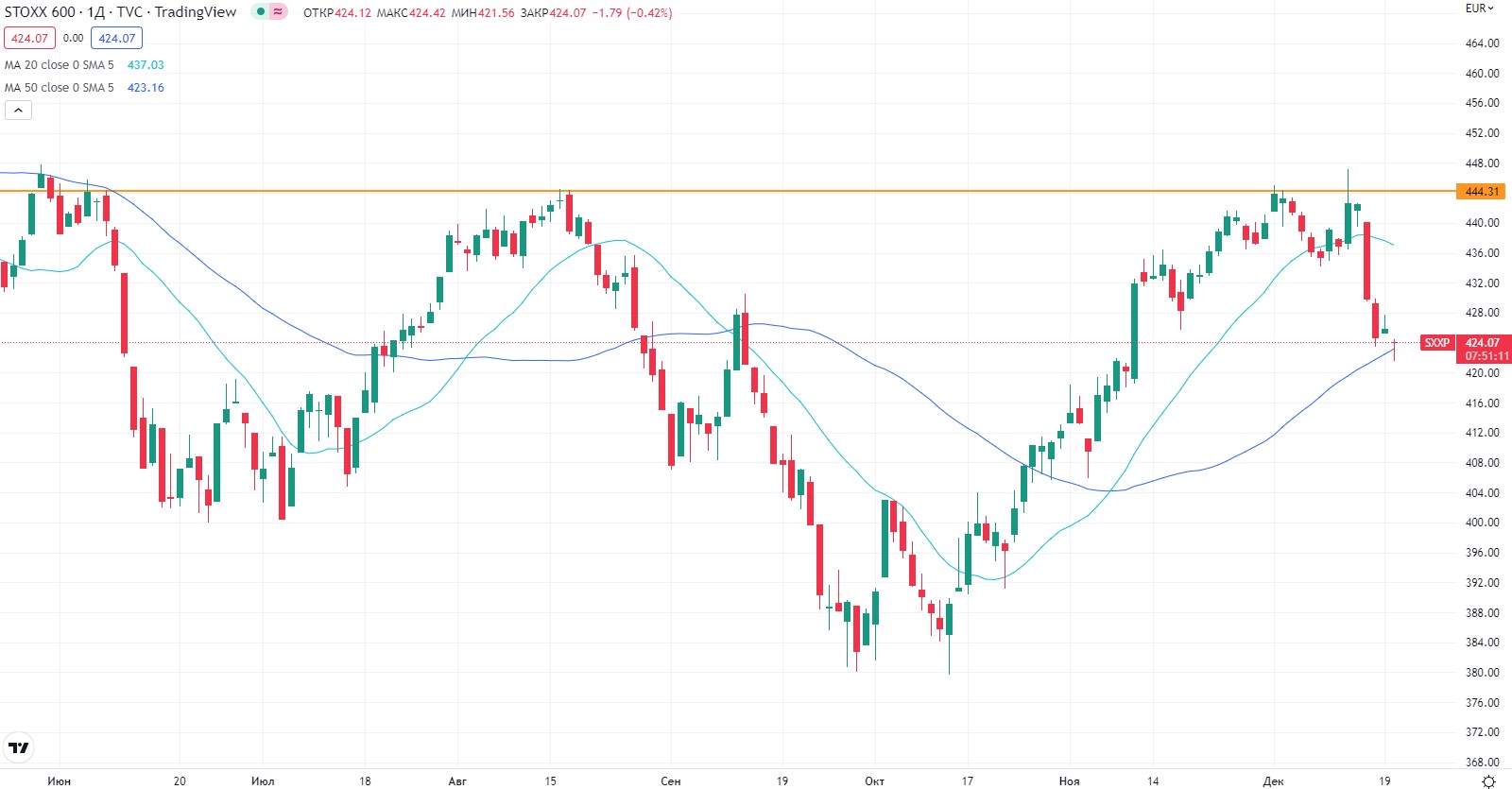Collapse the indicator legend with chevron
Image resolution: width=1512 pixels, height=789 pixels.
pos(18,111)
